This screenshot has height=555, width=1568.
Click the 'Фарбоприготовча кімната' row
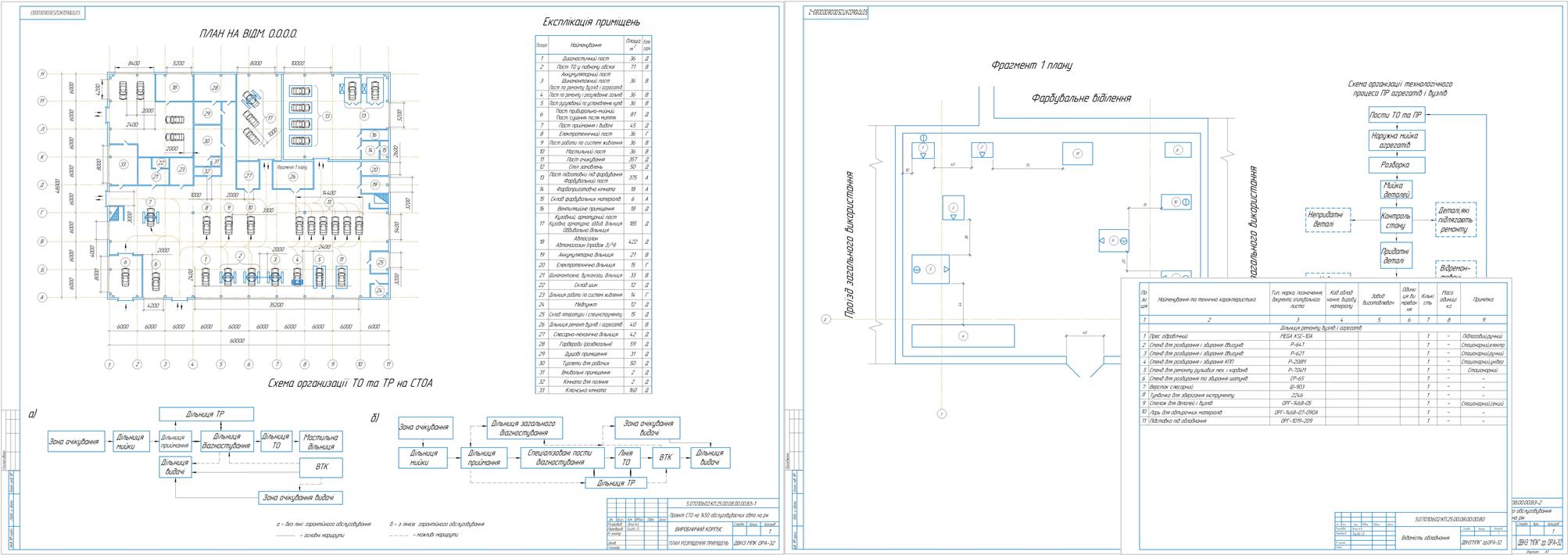pyautogui.click(x=593, y=189)
